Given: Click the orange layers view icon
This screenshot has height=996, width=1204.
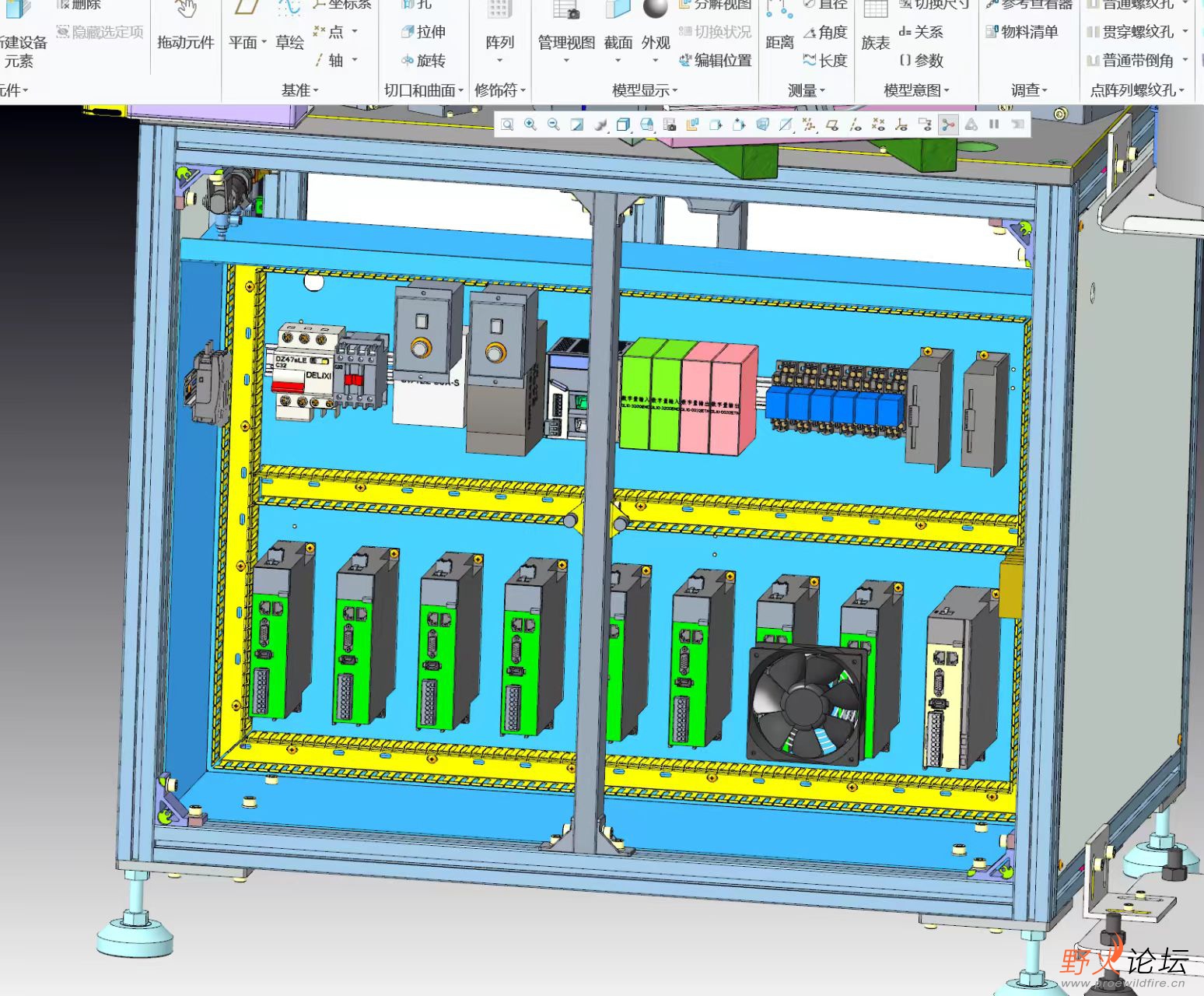Looking at the screenshot, I should [692, 124].
